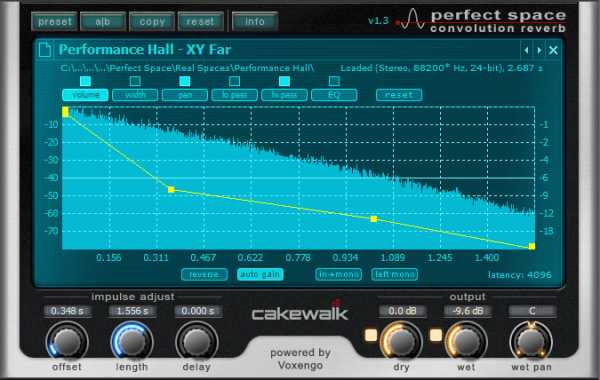The height and width of the screenshot is (380, 600).
Task: Toggle the dry output enable square
Action: pyautogui.click(x=371, y=335)
